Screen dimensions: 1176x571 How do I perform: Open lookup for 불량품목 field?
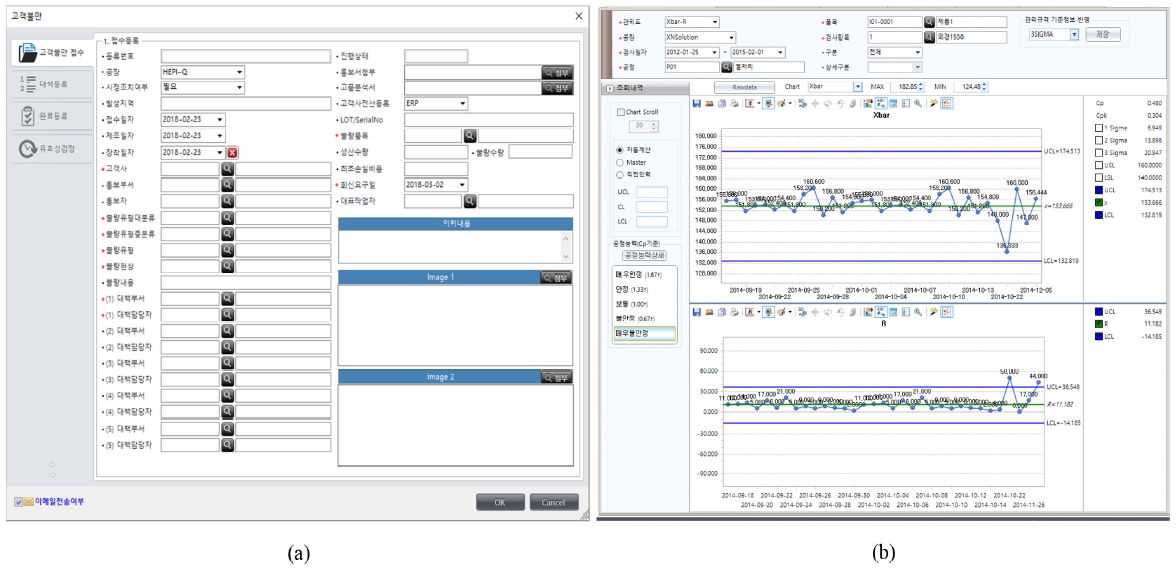pos(469,135)
